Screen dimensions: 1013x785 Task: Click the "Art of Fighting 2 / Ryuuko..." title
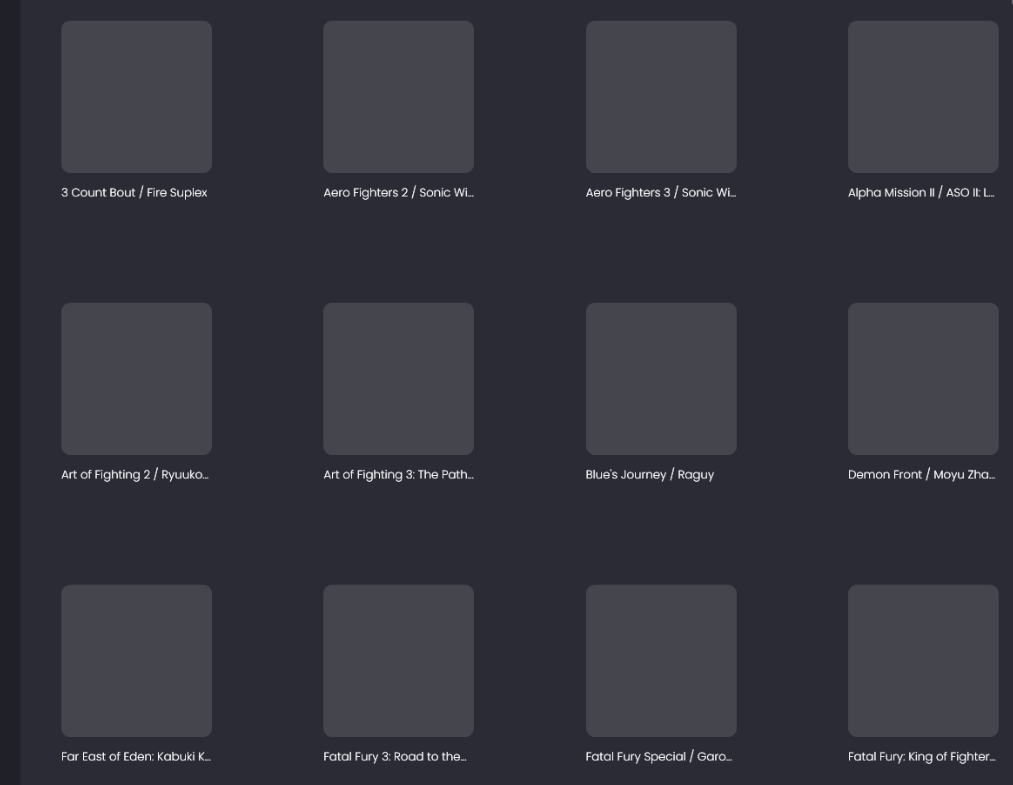135,475
